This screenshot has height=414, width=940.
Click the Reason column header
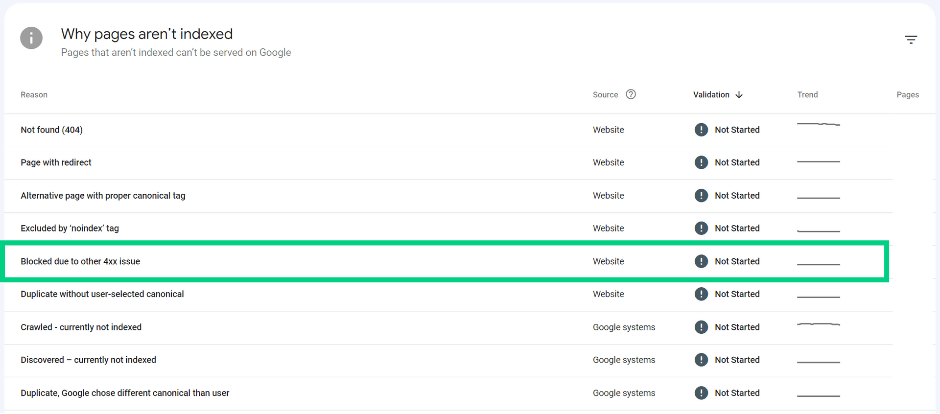click(34, 95)
